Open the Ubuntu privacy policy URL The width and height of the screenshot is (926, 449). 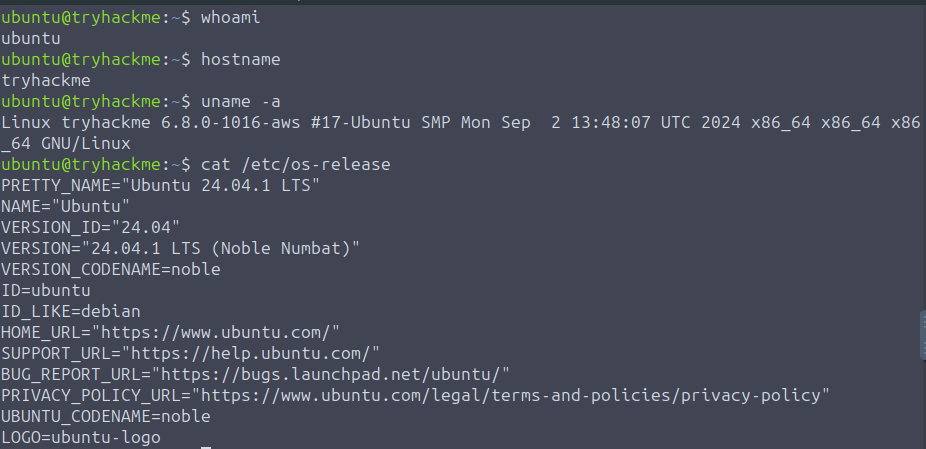click(511, 395)
